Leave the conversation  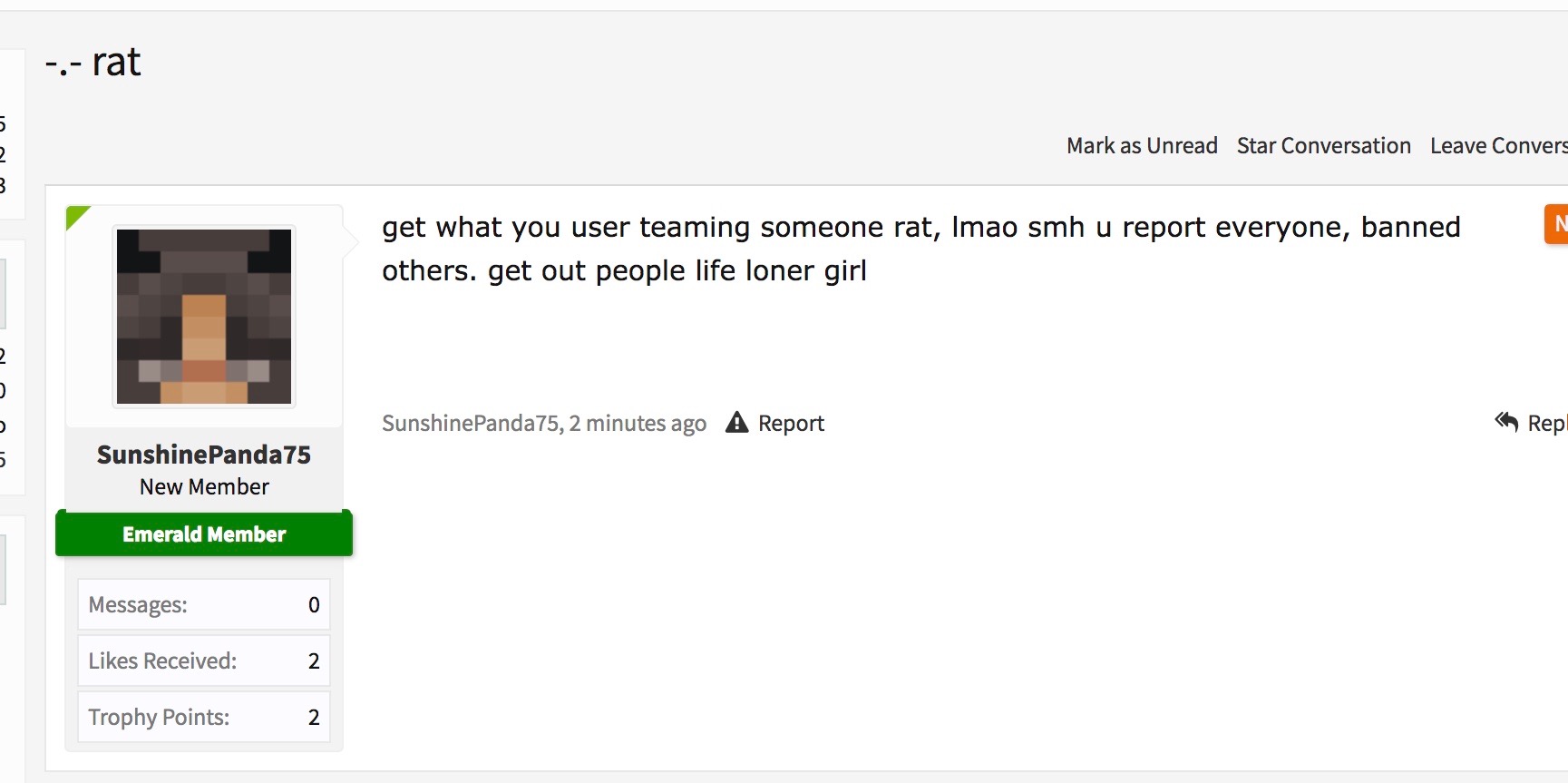pos(1498,146)
